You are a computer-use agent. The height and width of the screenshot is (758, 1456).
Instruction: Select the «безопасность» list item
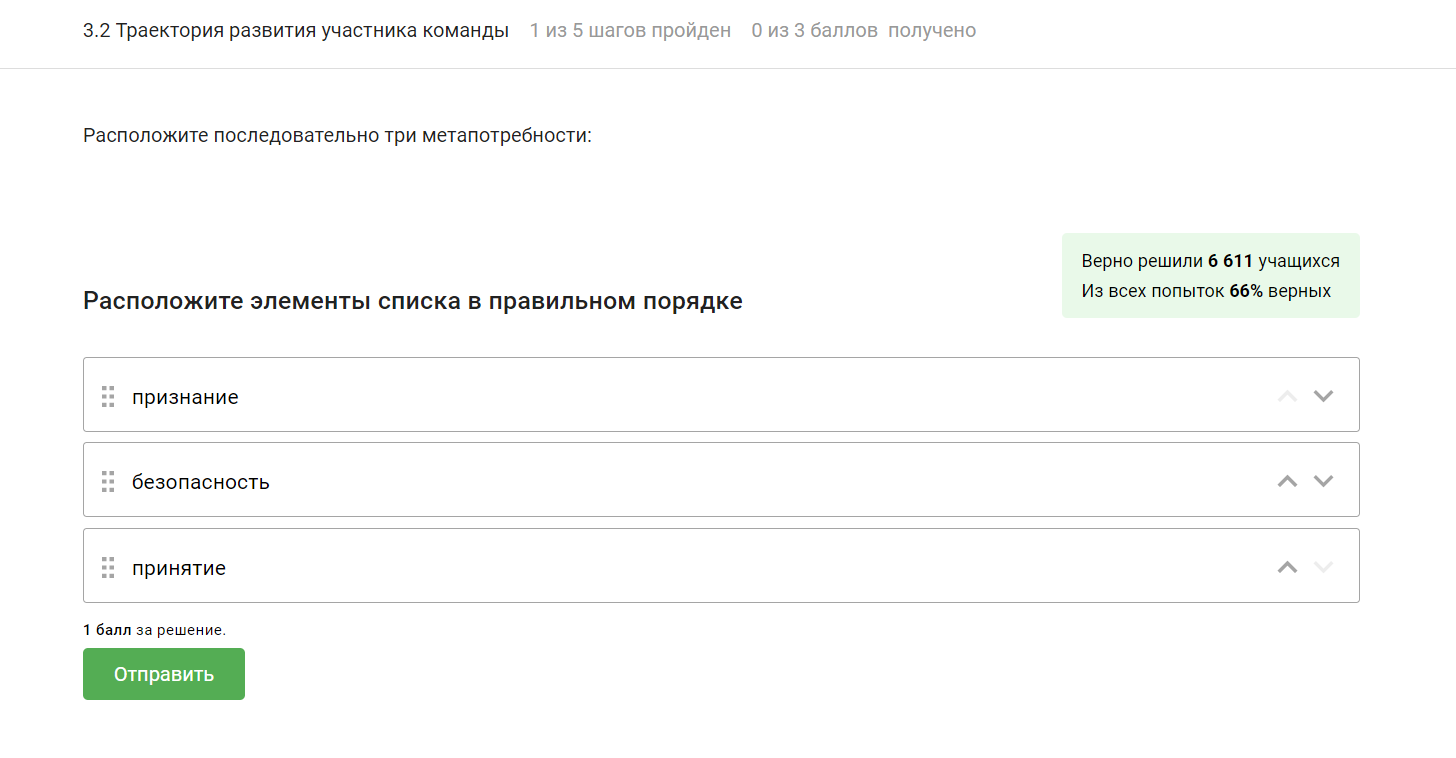[721, 480]
